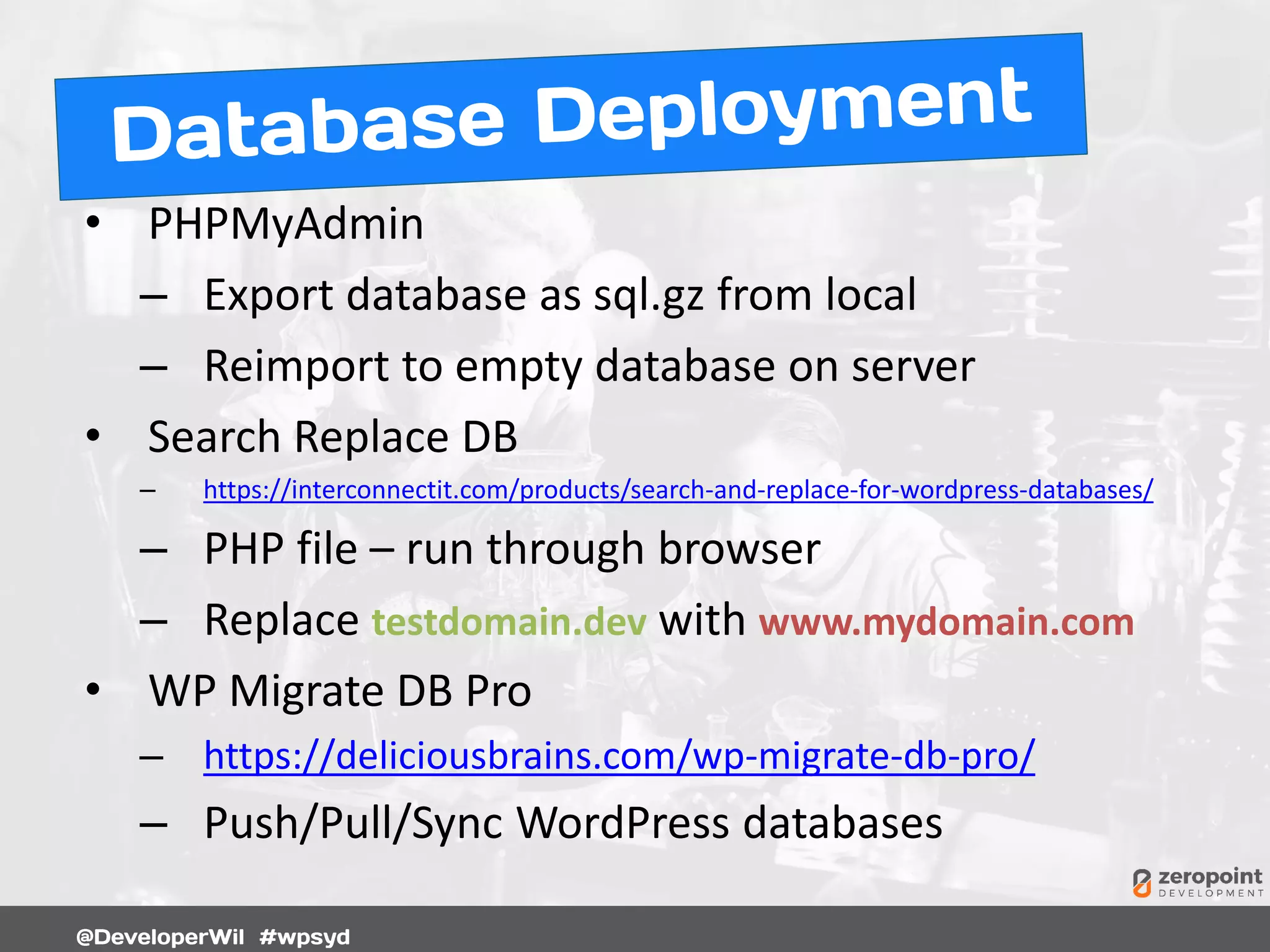Click the red www.mydomain.com text
This screenshot has height=952, width=1270.
point(947,622)
